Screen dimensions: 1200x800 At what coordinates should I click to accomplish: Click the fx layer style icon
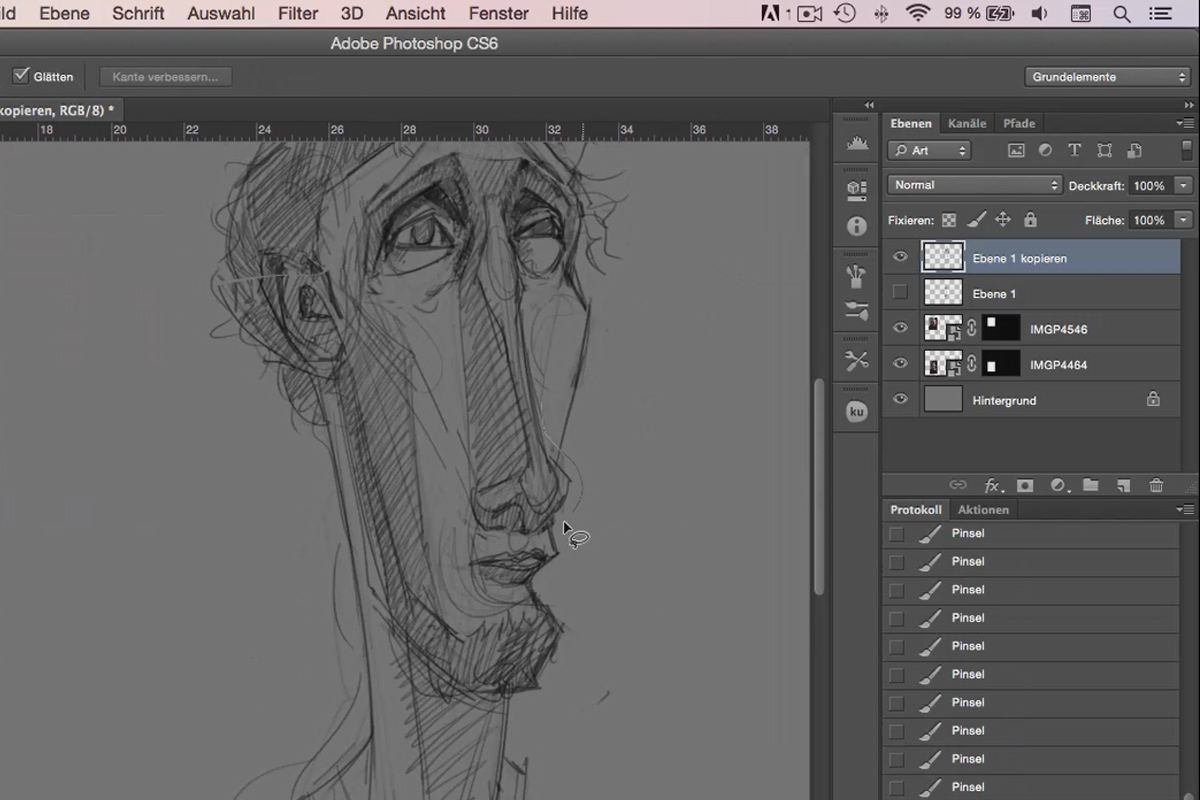(x=992, y=485)
